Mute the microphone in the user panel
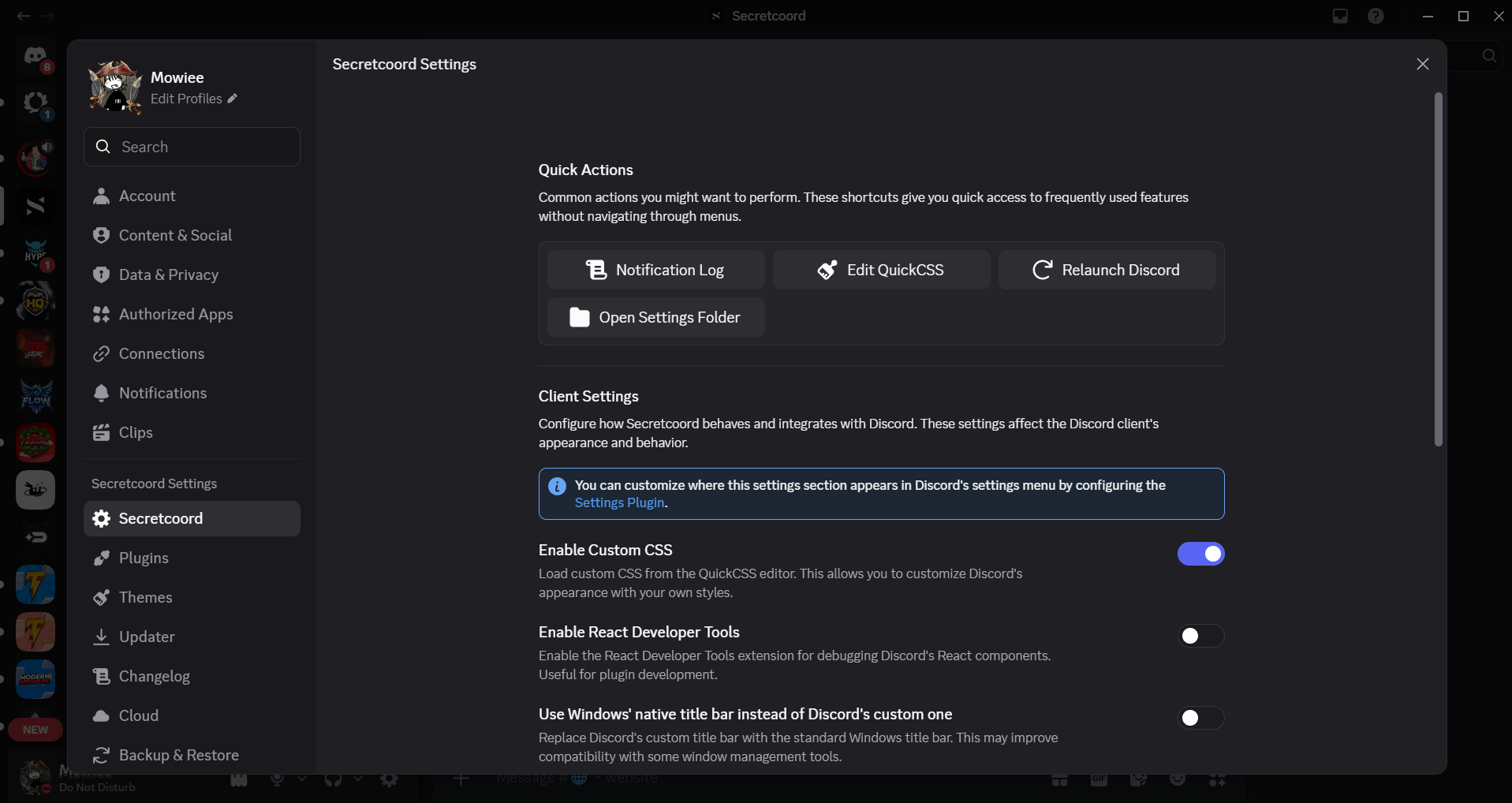This screenshot has height=803, width=1512. [x=277, y=779]
